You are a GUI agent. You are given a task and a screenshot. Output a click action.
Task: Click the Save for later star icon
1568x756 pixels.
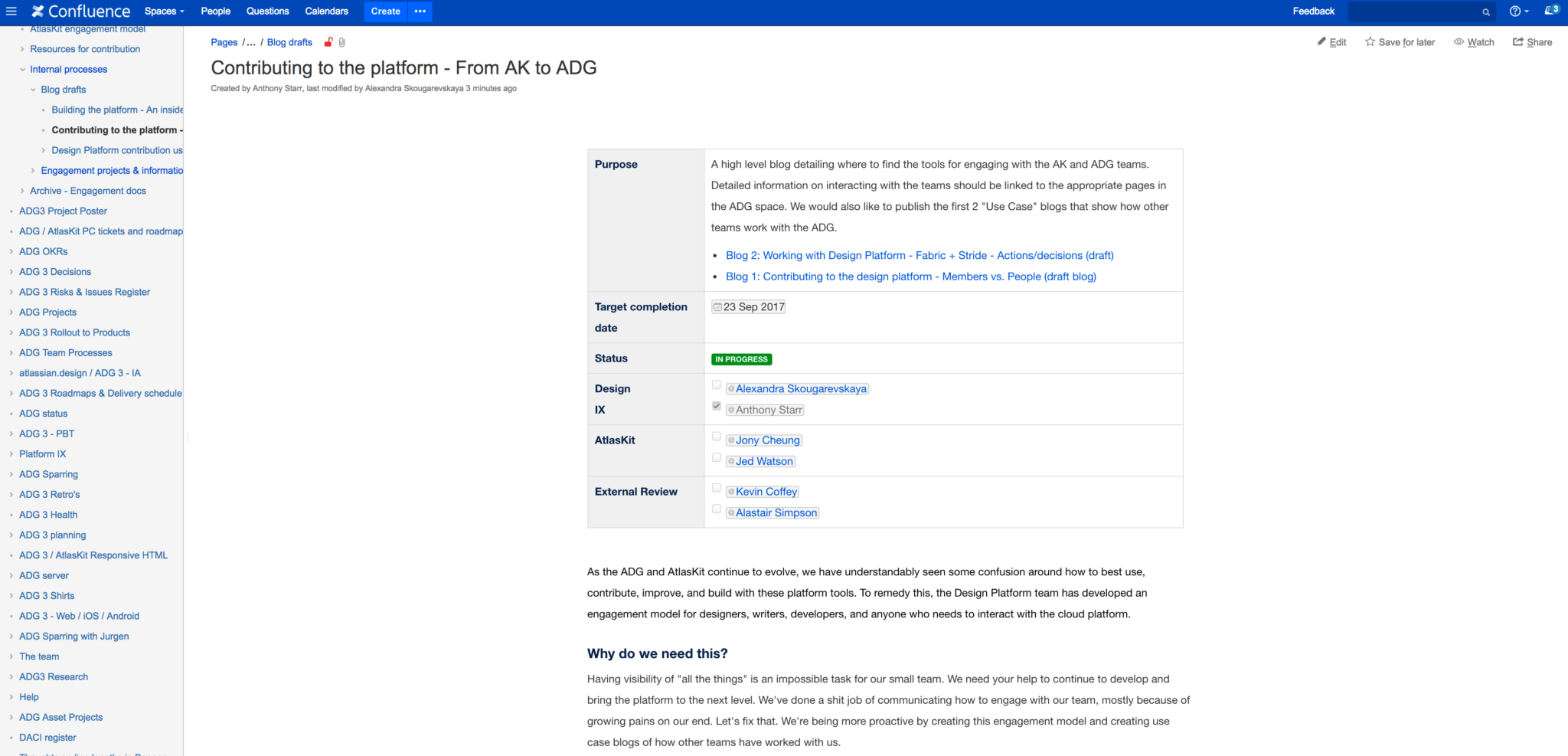[1370, 42]
